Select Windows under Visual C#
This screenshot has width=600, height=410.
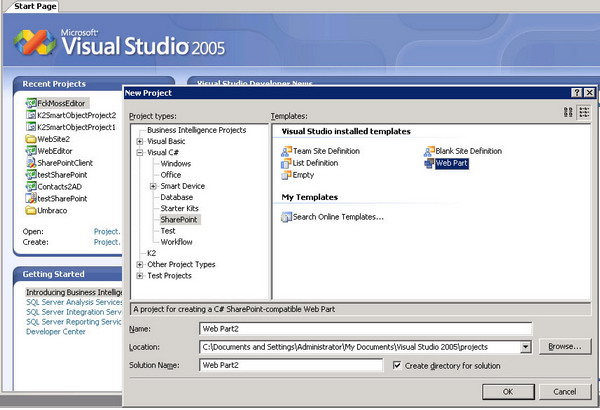pos(176,164)
